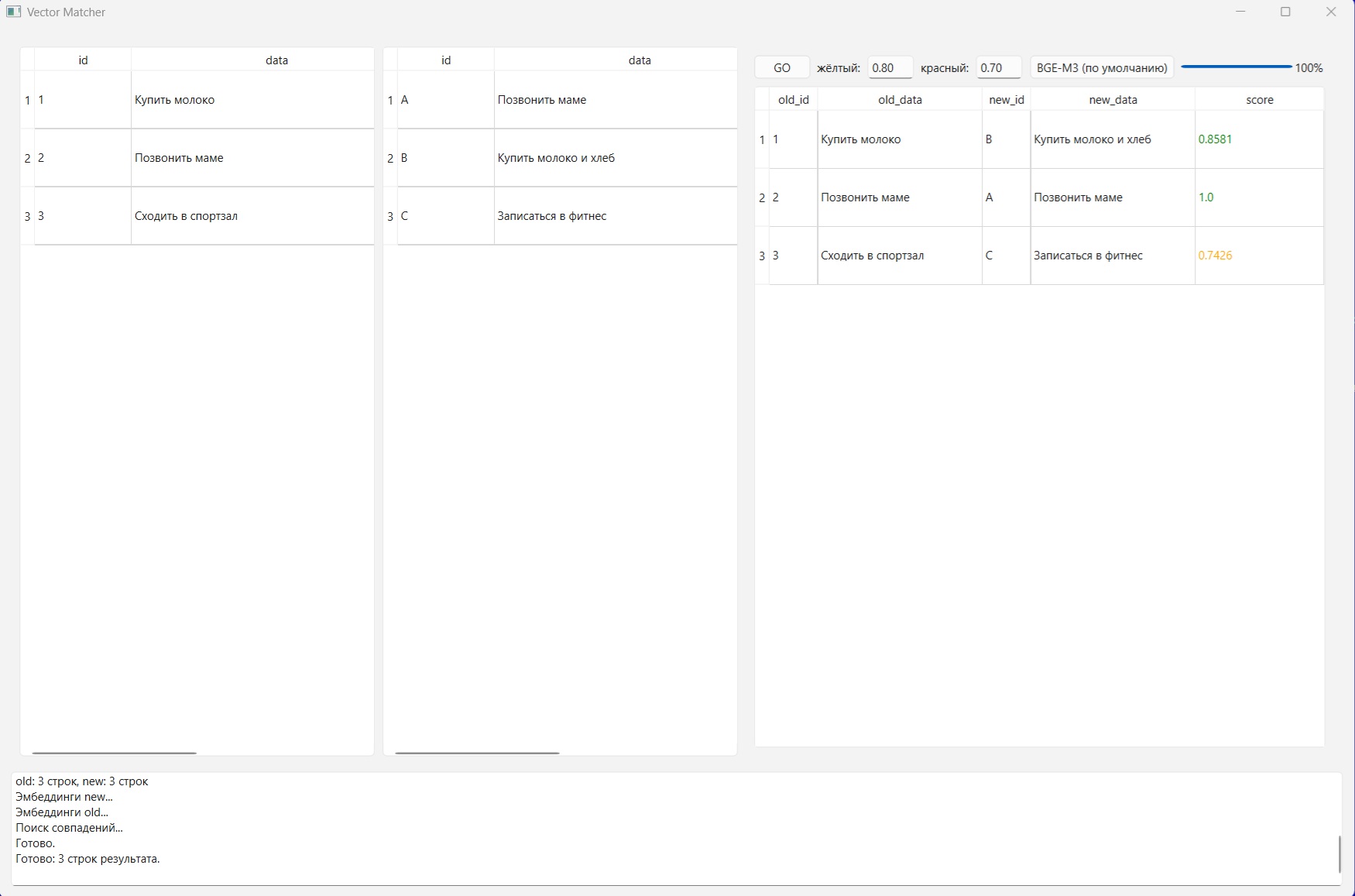The image size is (1355, 896).
Task: Open the BGE-M3 (по умолчанию) model dropdown
Action: click(1102, 68)
